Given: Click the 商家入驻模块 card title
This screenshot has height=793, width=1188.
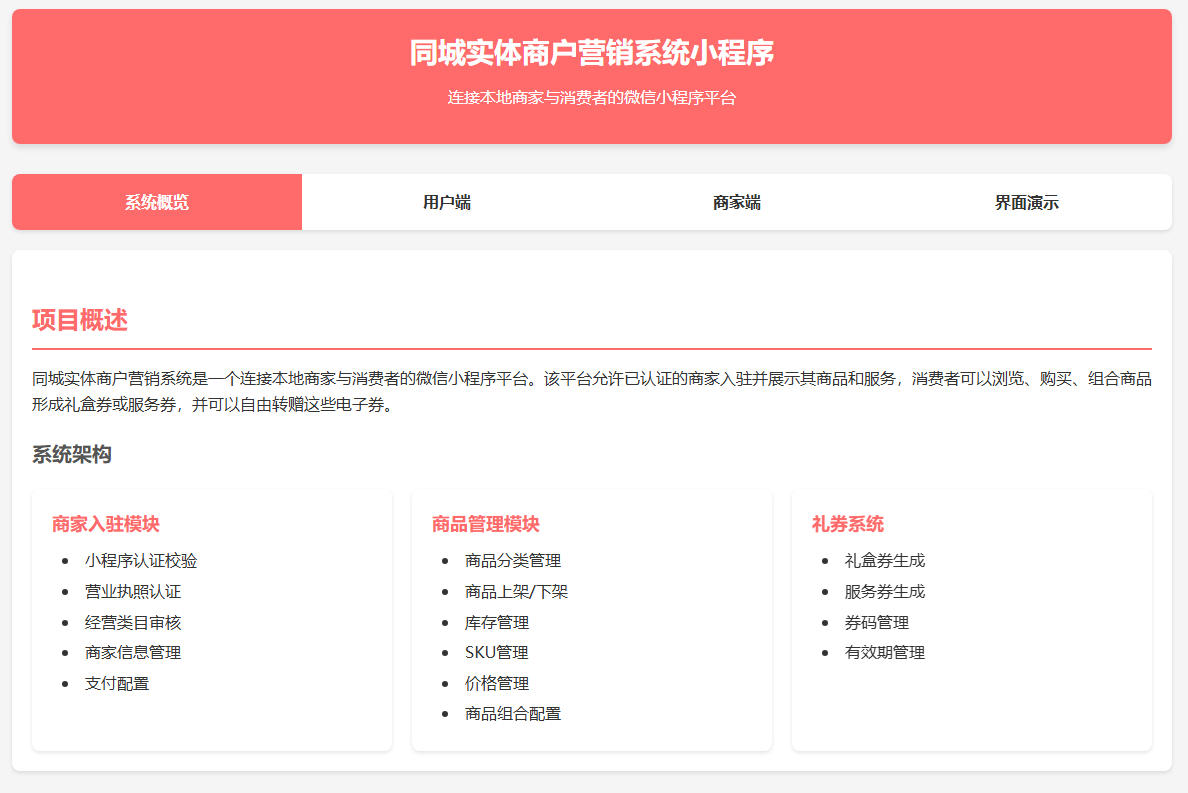Looking at the screenshot, I should pos(106,524).
